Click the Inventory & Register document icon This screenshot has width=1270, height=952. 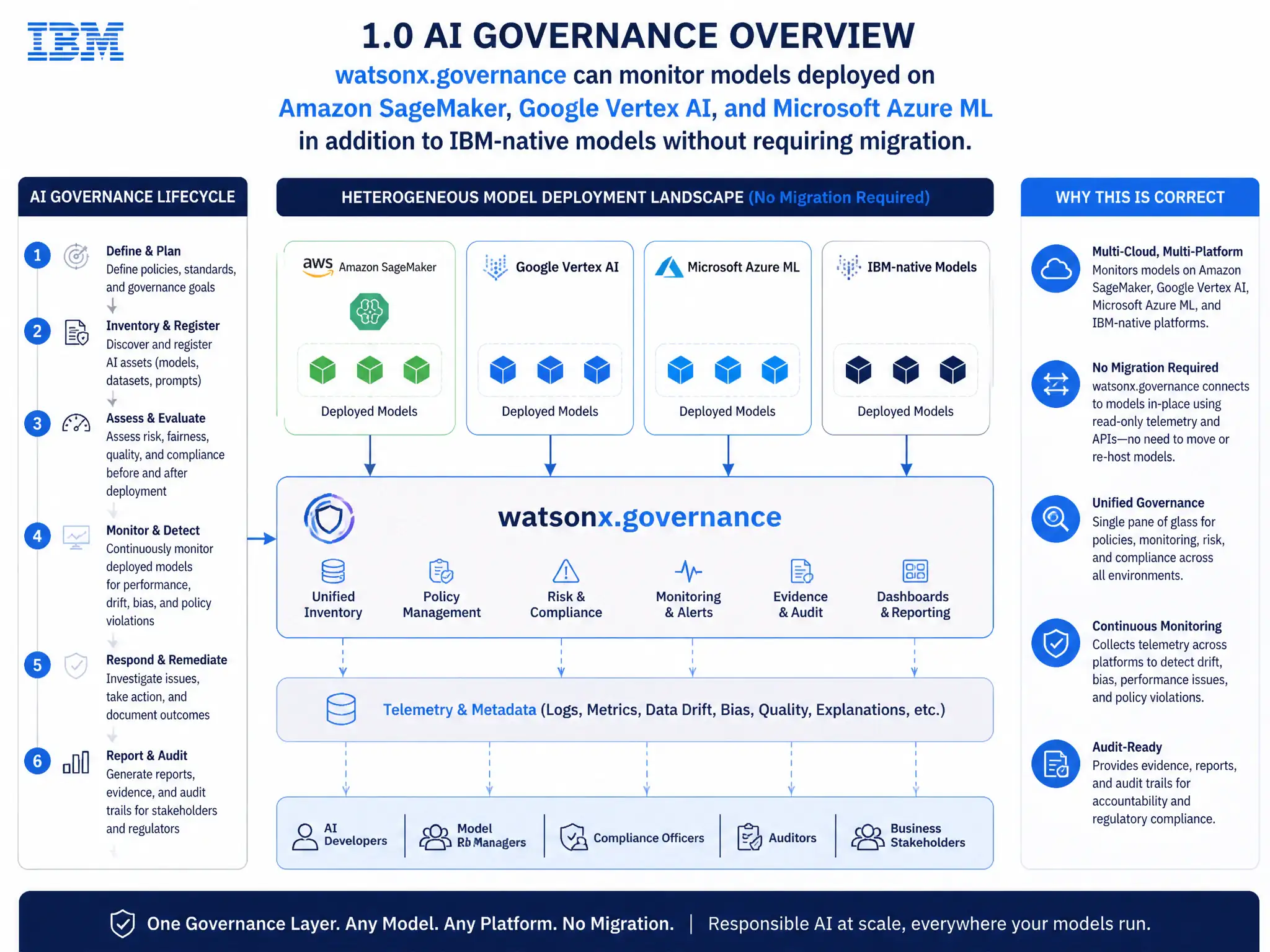click(76, 333)
